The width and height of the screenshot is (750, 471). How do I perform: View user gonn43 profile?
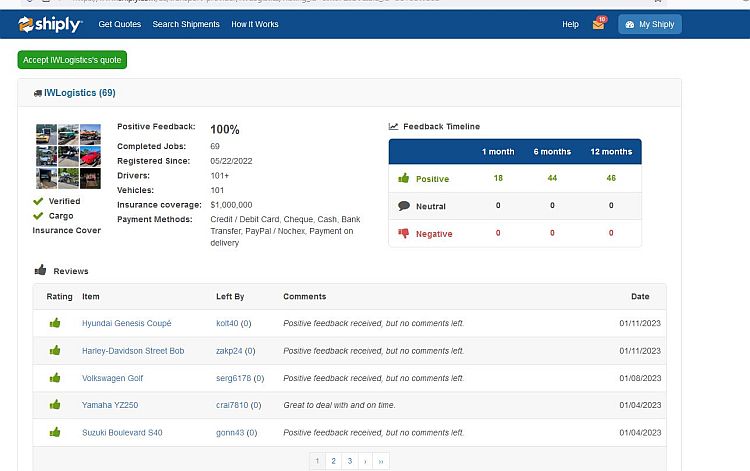pyautogui.click(x=230, y=433)
